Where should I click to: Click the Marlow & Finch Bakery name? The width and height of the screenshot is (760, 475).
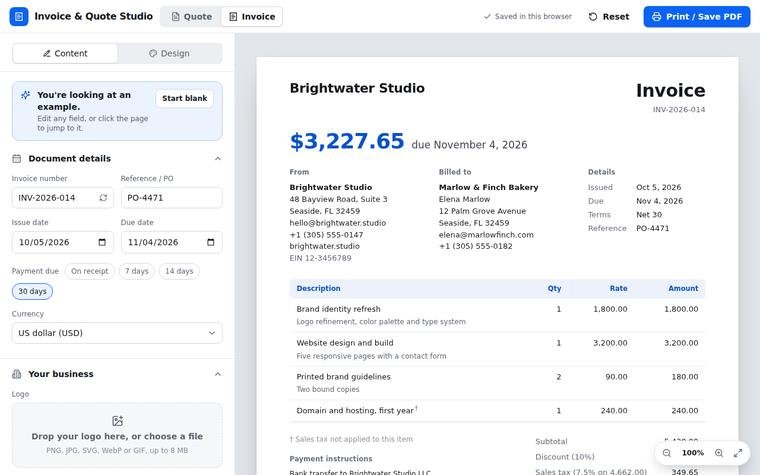click(489, 187)
